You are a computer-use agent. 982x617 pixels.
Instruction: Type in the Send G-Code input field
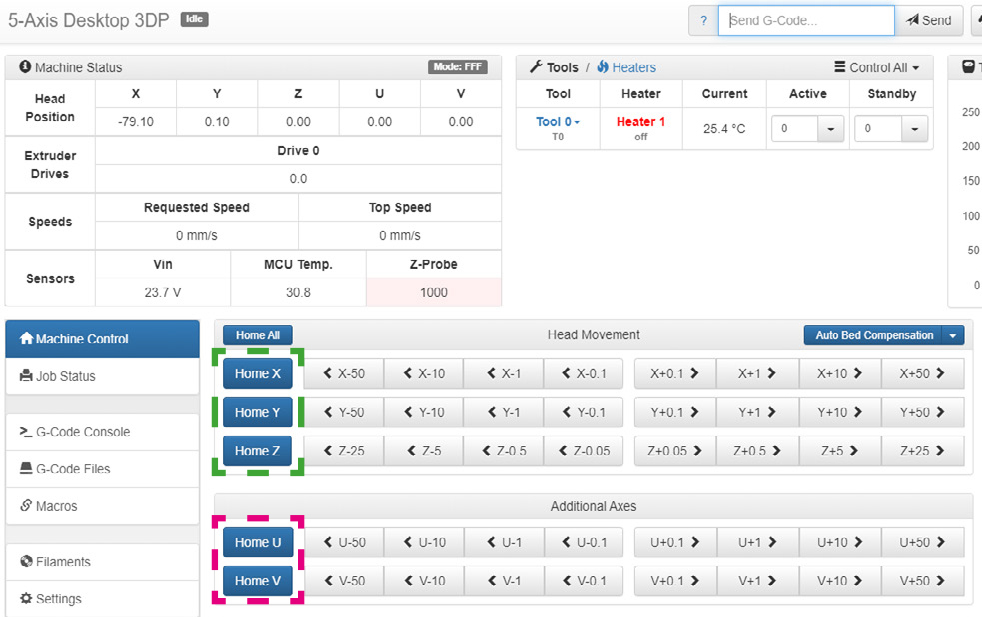pos(805,21)
